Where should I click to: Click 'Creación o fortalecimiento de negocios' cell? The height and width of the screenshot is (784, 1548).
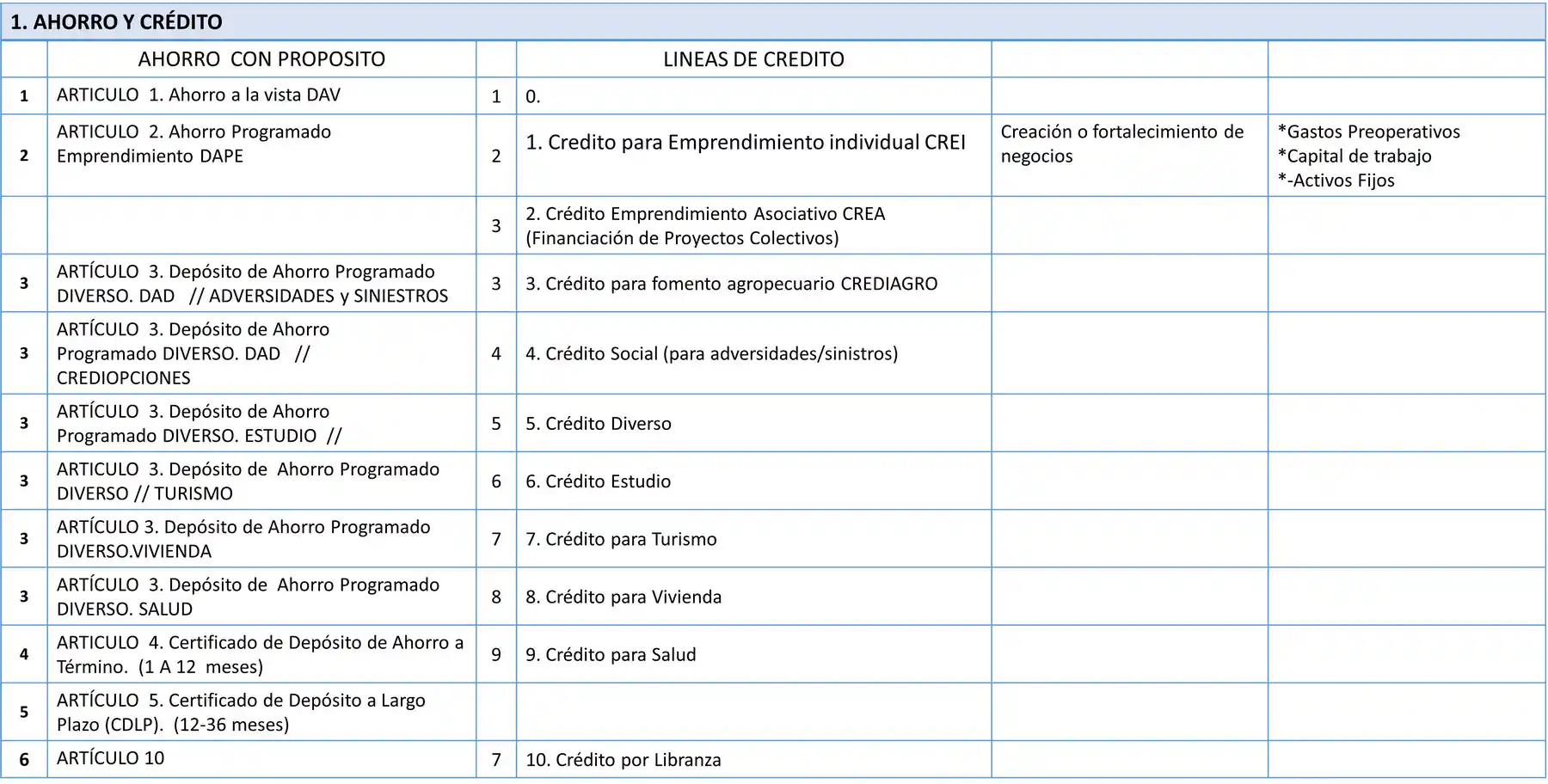point(1129,156)
